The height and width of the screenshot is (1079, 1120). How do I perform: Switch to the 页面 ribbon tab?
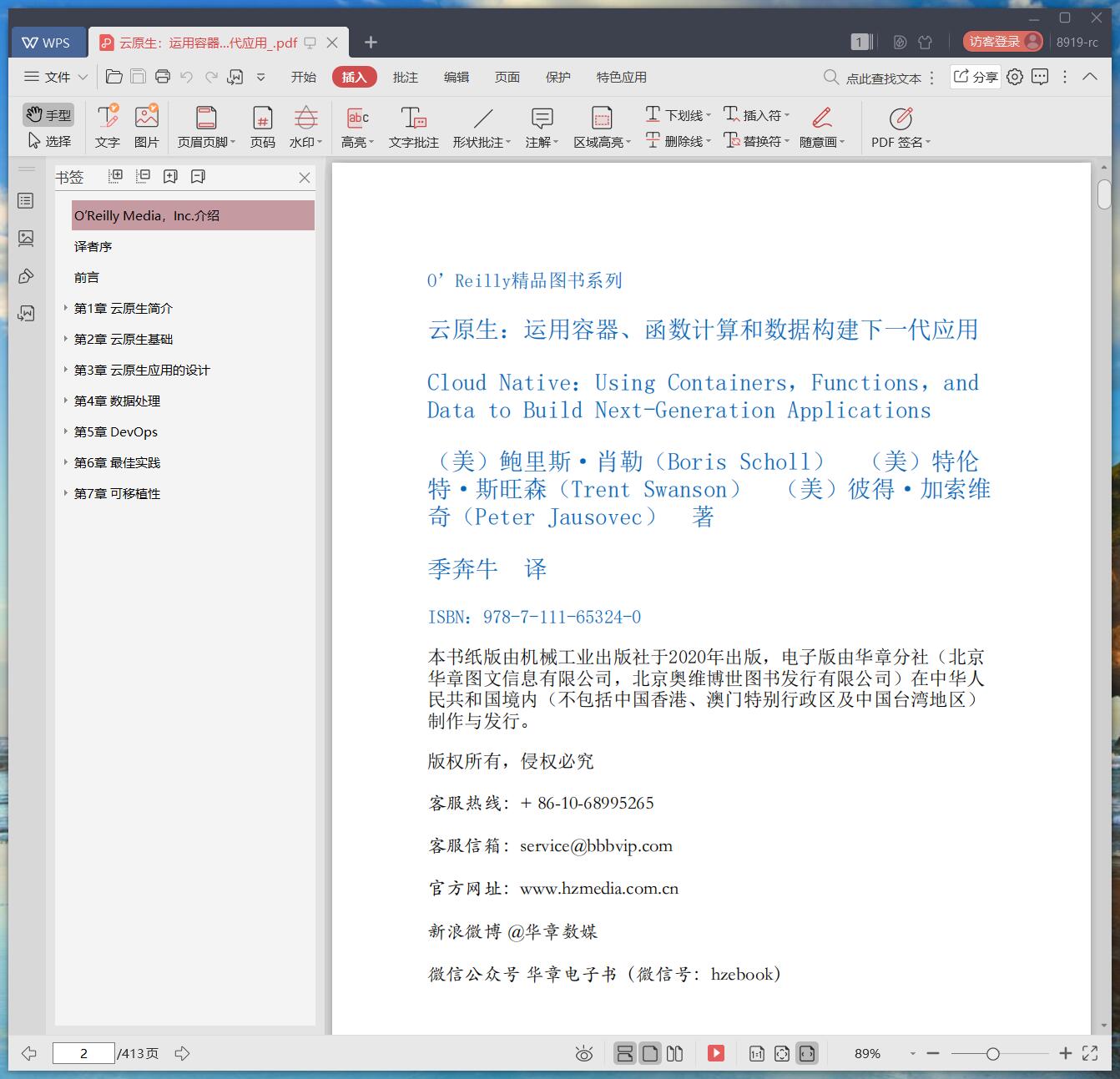point(507,77)
